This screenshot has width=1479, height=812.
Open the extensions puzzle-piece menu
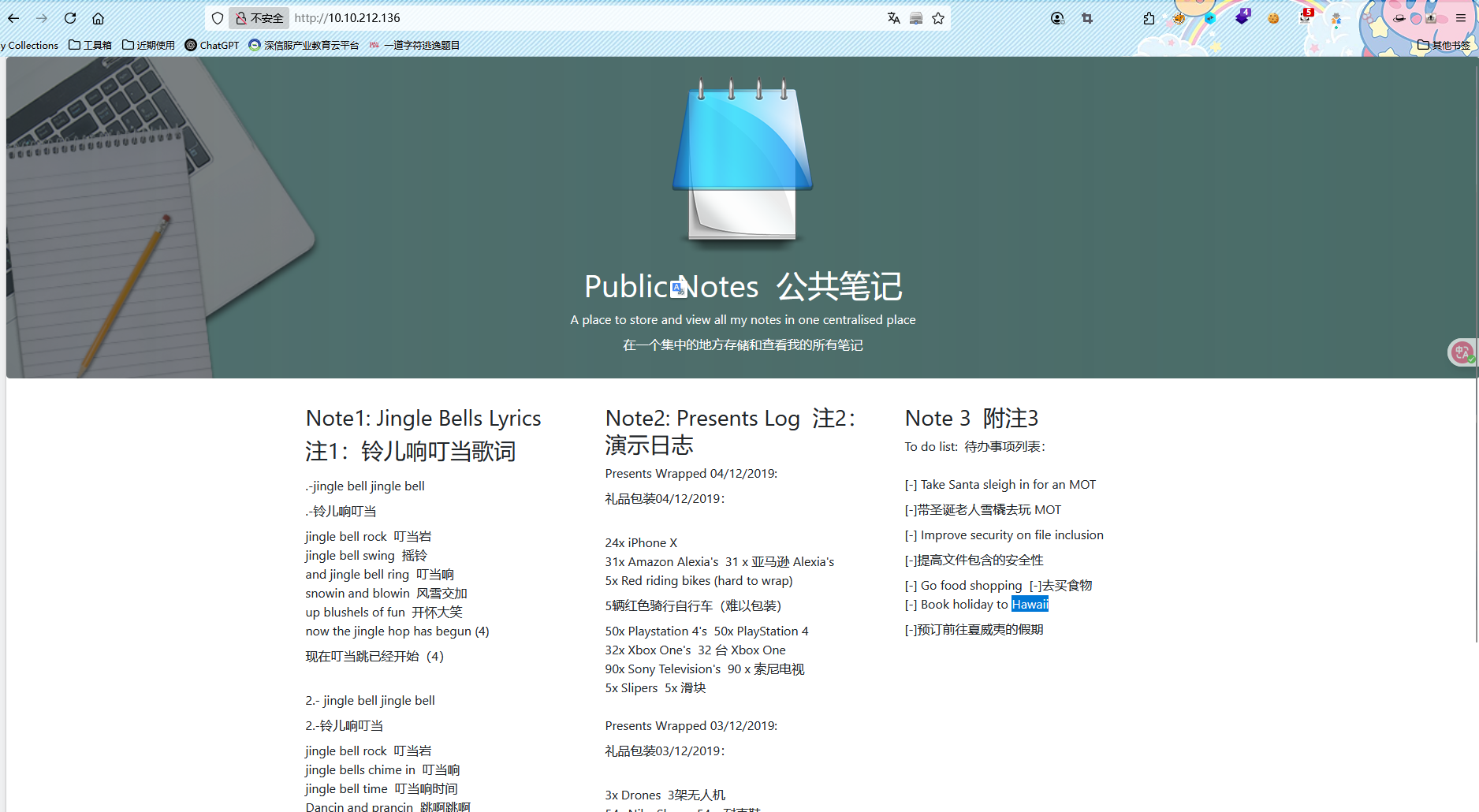(1149, 18)
